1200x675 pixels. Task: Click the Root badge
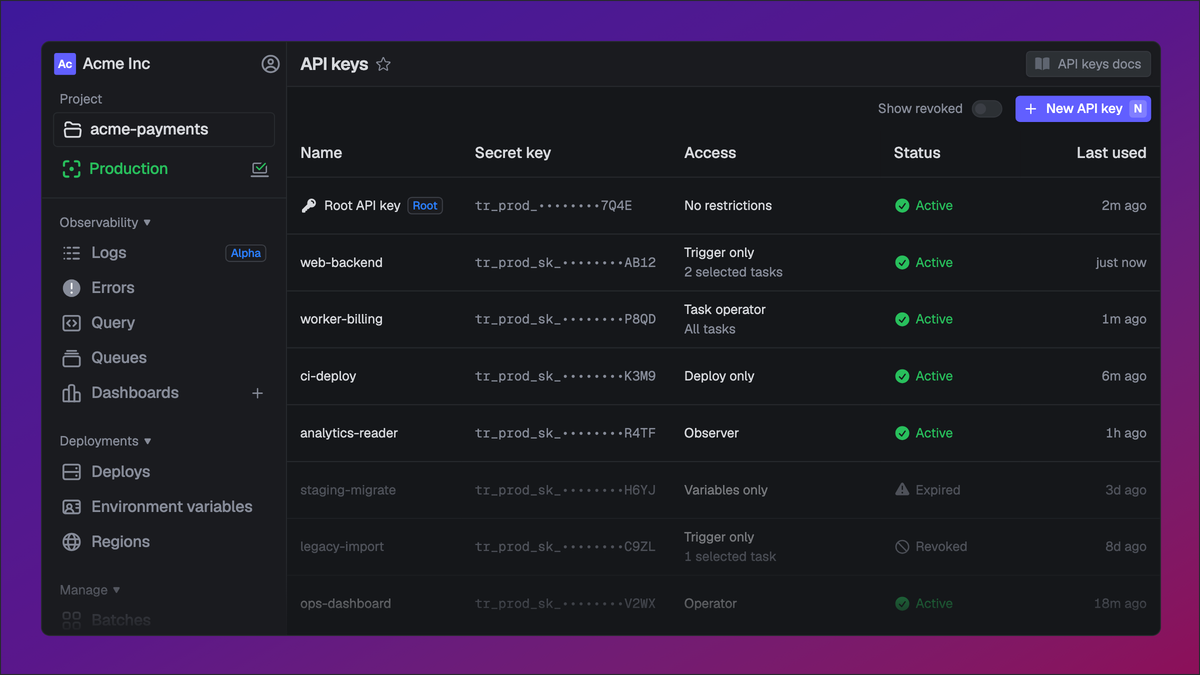(x=425, y=206)
